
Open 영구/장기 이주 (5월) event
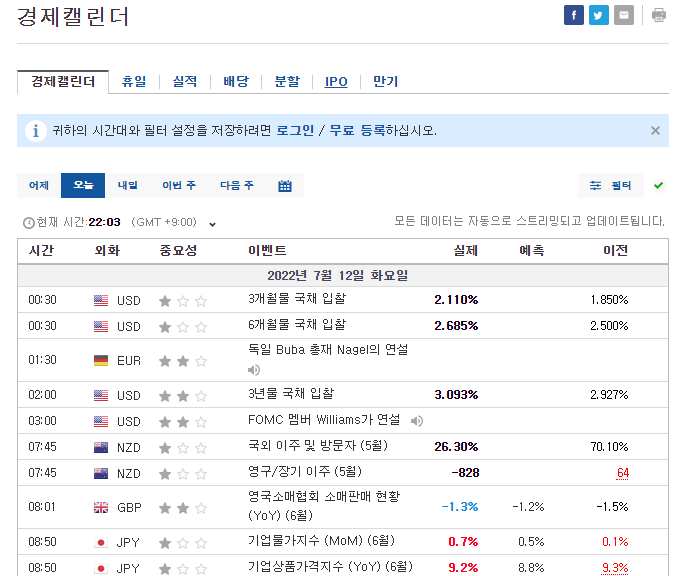(305, 472)
